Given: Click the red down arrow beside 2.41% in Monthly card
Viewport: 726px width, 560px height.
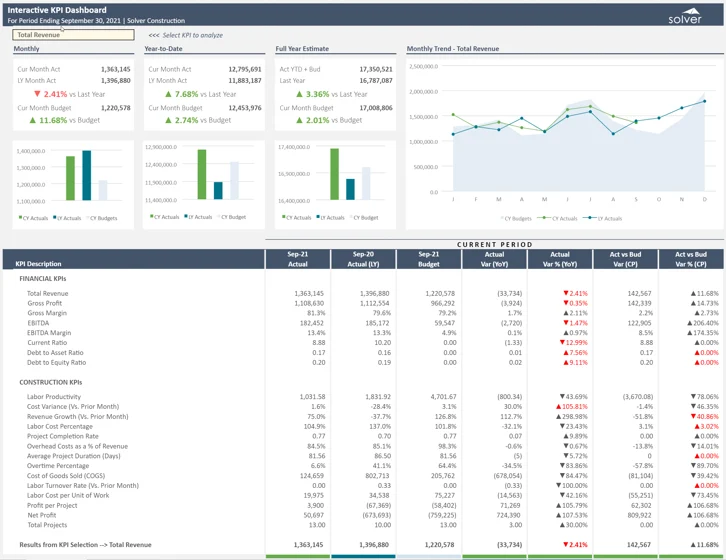Looking at the screenshot, I should 37,94.
